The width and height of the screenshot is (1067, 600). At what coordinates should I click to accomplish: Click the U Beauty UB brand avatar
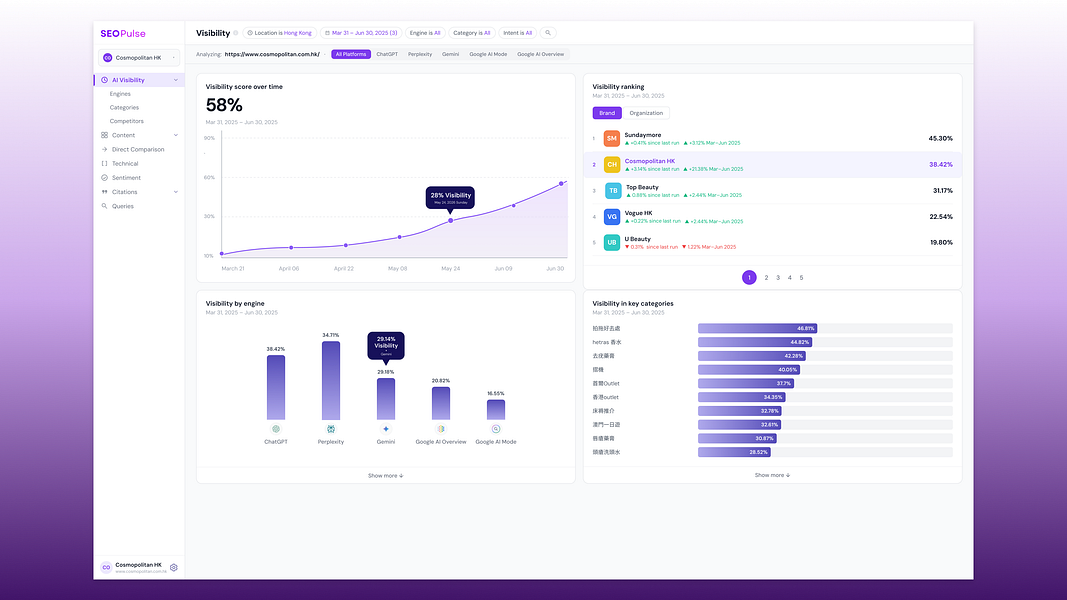click(x=612, y=243)
